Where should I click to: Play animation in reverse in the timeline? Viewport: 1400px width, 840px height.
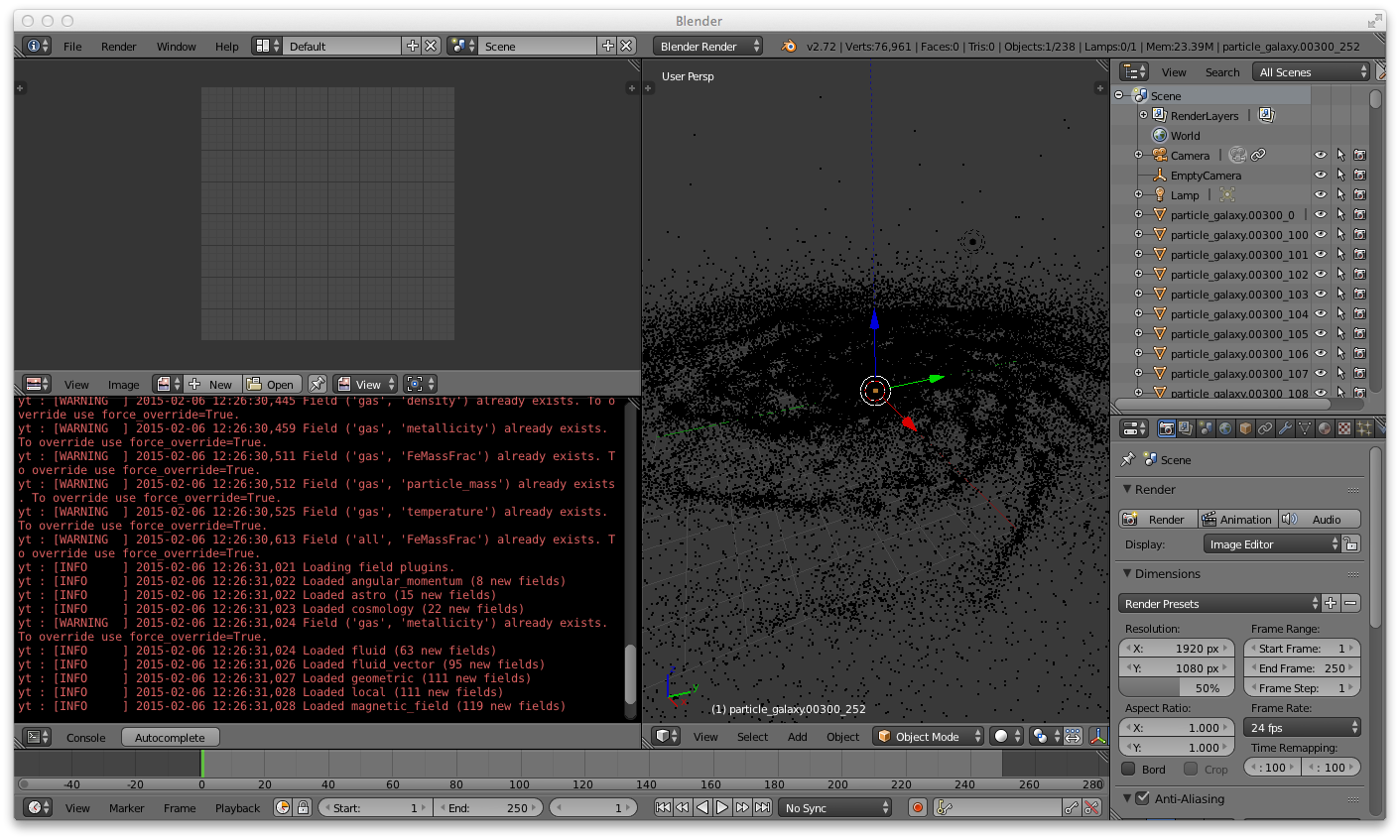702,807
